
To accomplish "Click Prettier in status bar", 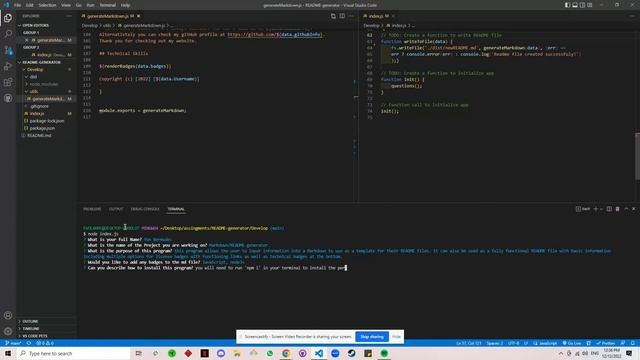I will pos(605,343).
